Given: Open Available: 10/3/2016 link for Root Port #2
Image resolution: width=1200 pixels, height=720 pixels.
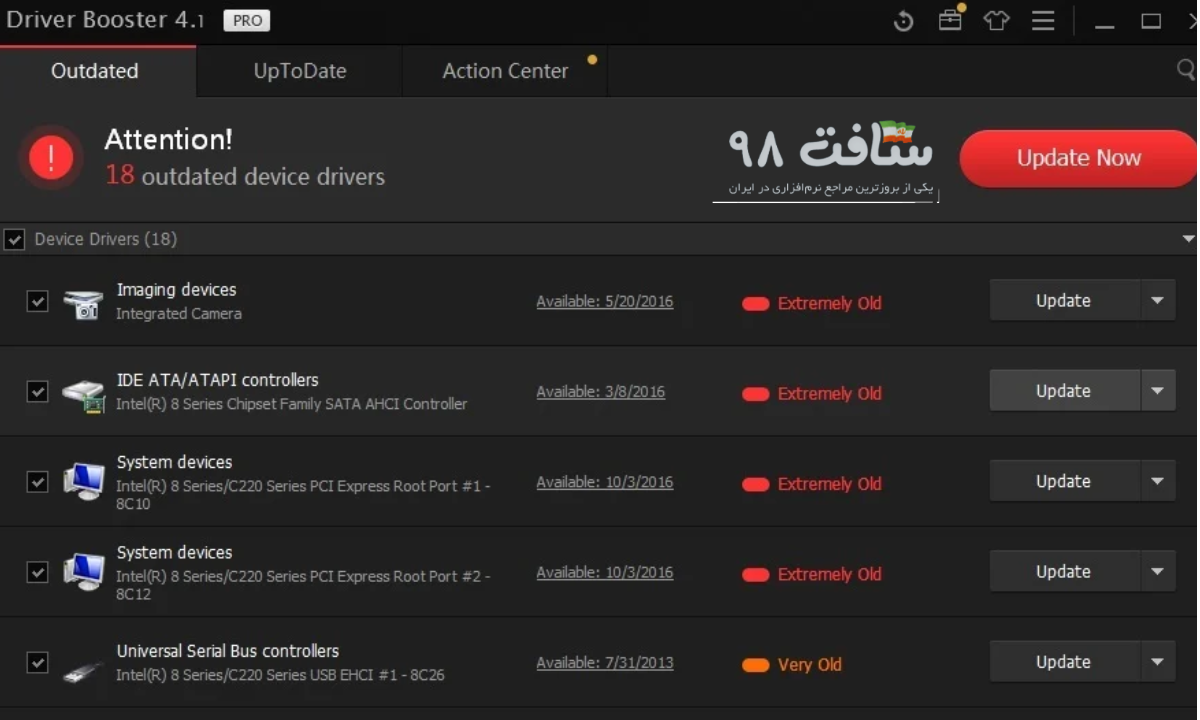Looking at the screenshot, I should 605,572.
